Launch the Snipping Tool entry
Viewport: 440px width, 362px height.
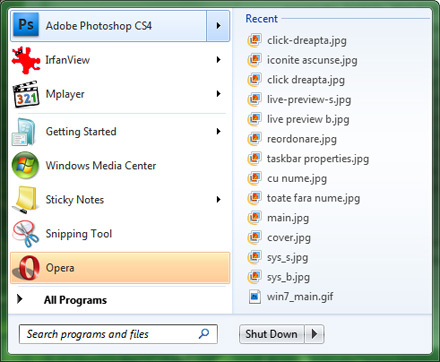[79, 234]
